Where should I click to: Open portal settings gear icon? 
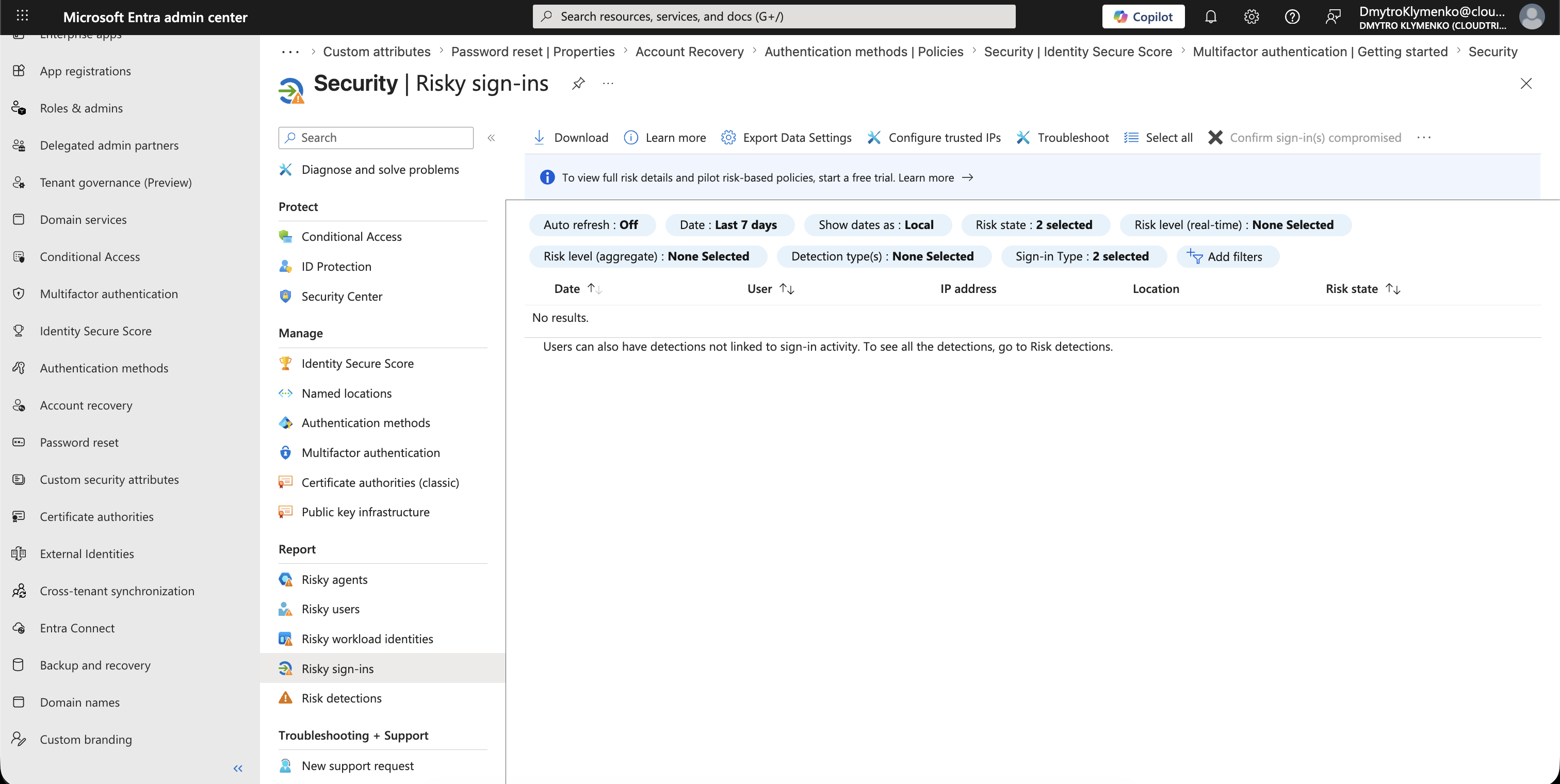pos(1251,17)
